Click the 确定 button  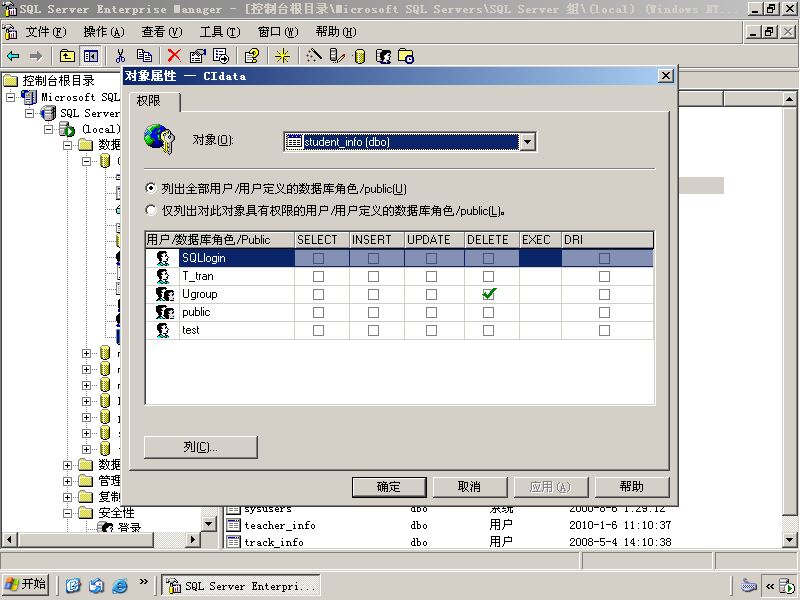389,487
